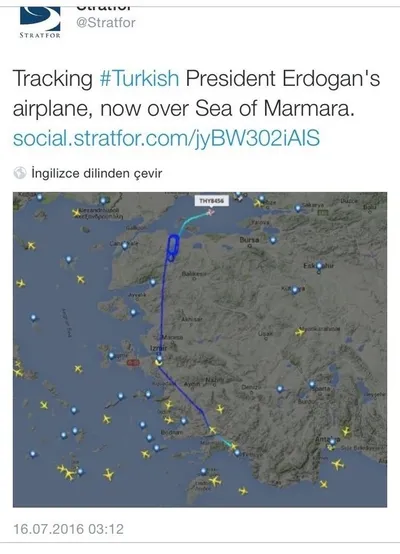This screenshot has height=554, width=400.
Task: Select the airport marker near Bursa
Action: click(273, 240)
